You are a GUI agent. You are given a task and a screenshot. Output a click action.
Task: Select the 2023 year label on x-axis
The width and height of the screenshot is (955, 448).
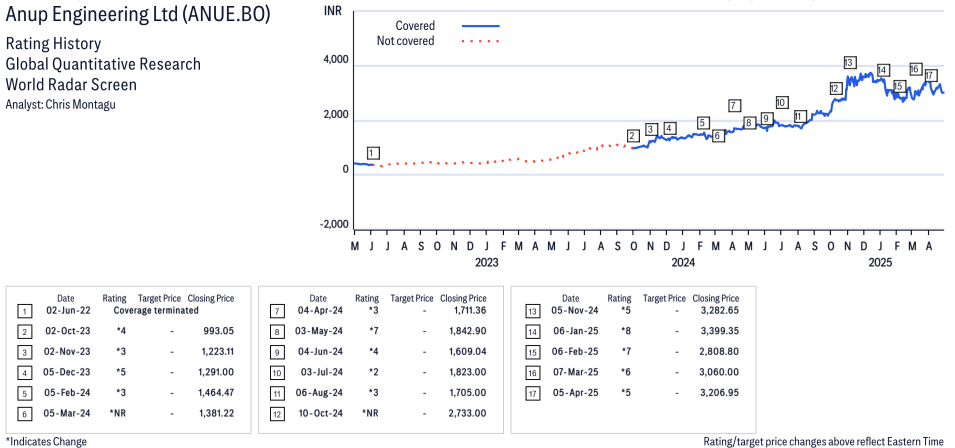[487, 263]
